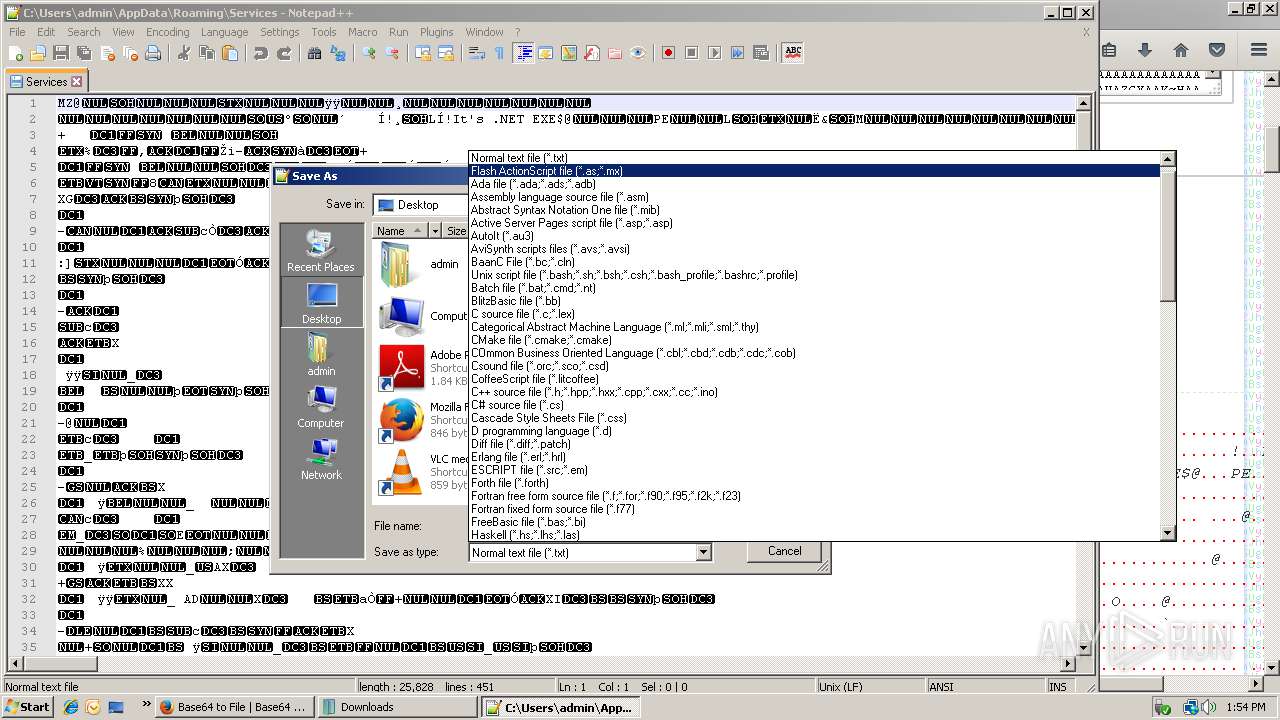Open the Replace toolbar icon

337,53
